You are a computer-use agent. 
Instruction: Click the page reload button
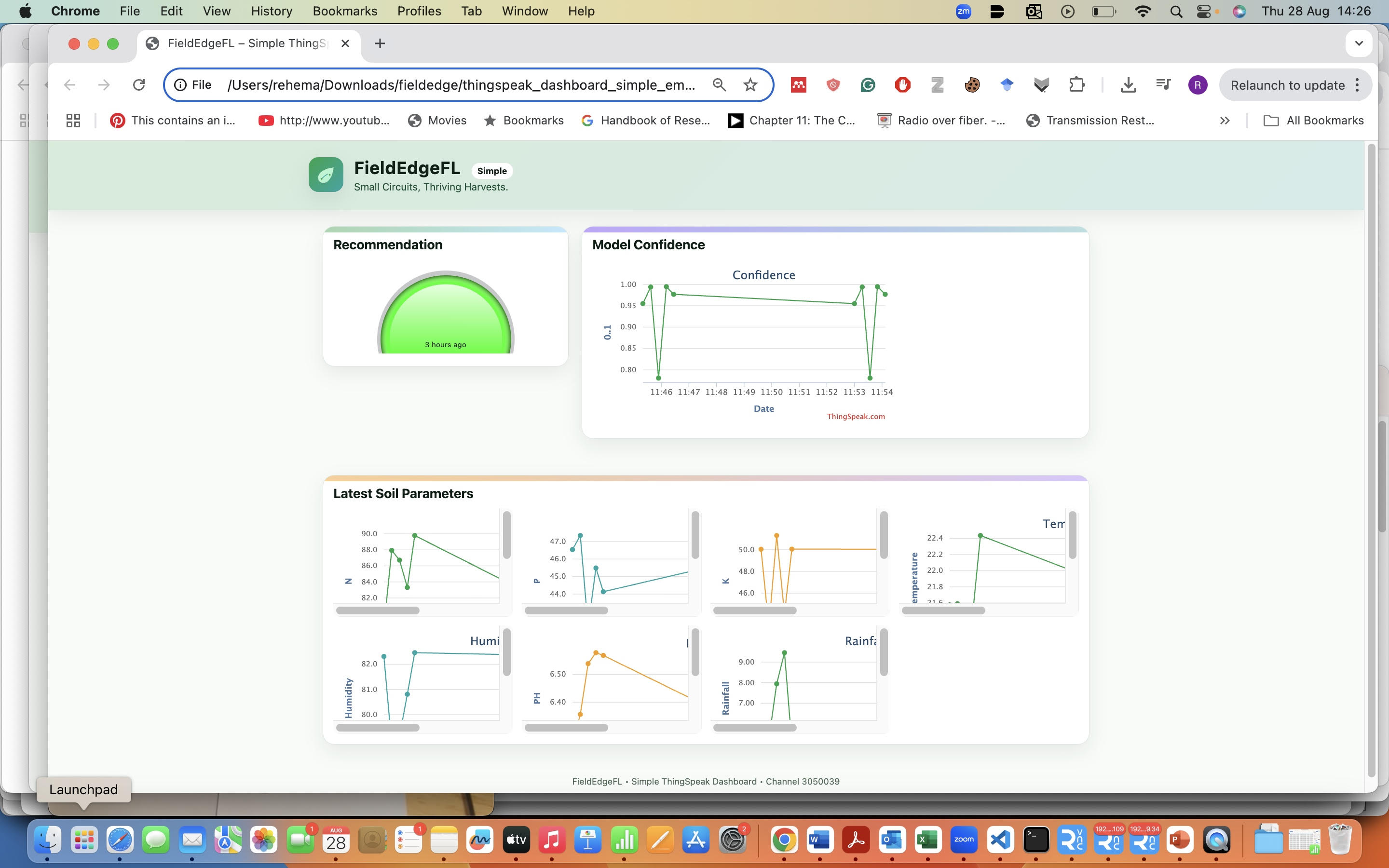coord(139,85)
